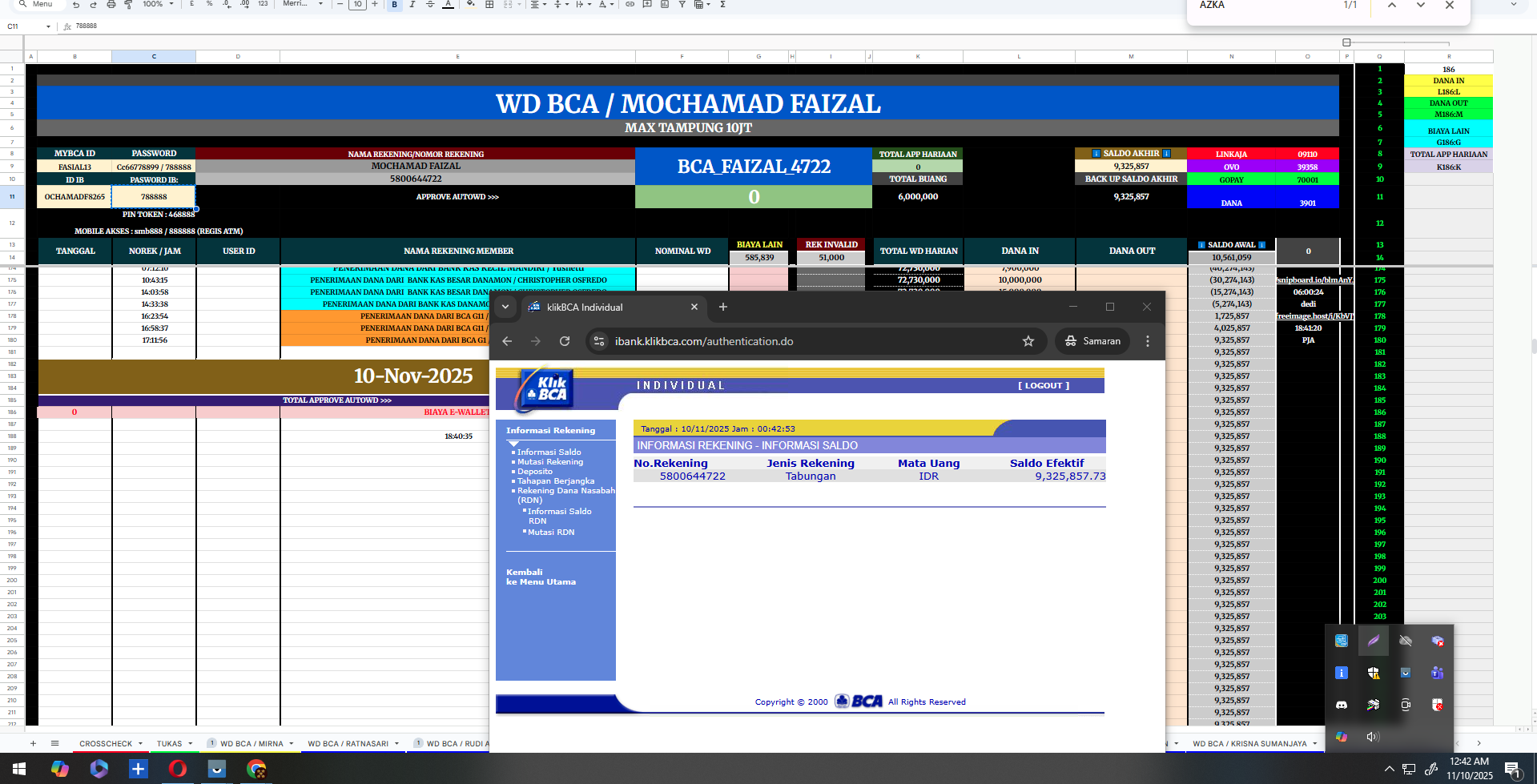The width and height of the screenshot is (1537, 784).
Task: Open the zoom level dropdown
Action: (158, 5)
